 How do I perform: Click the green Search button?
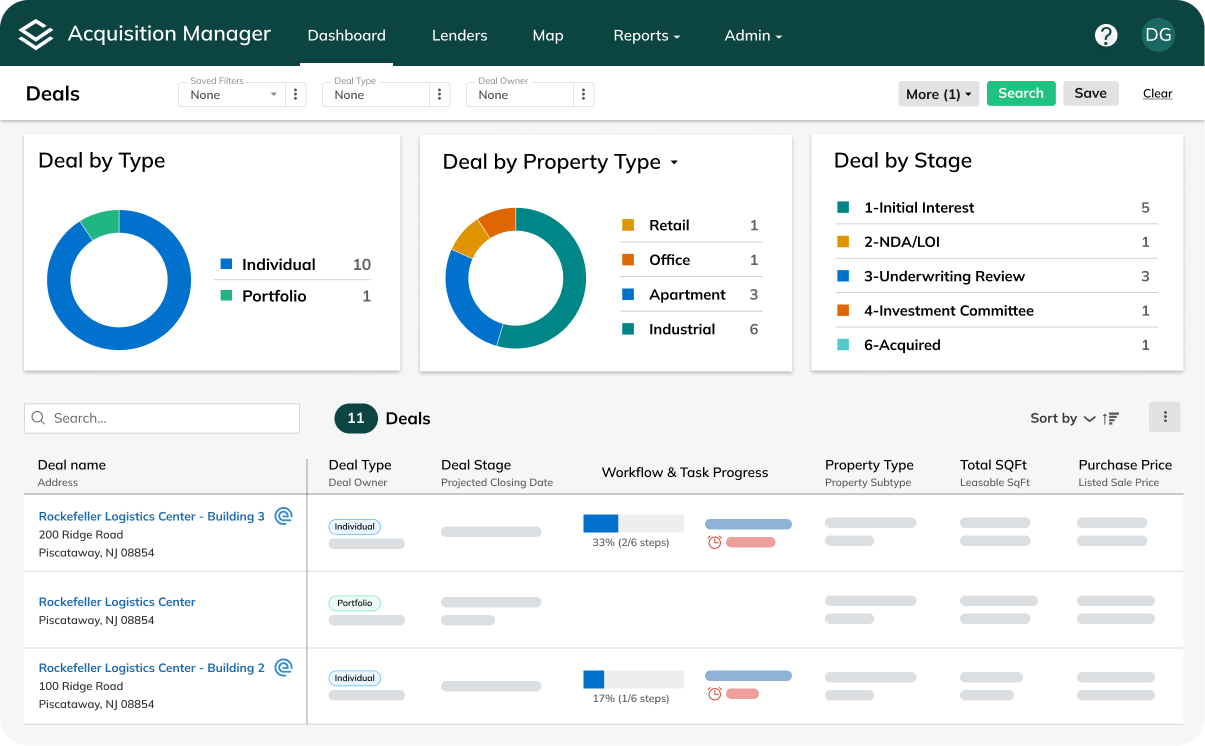coord(1021,93)
